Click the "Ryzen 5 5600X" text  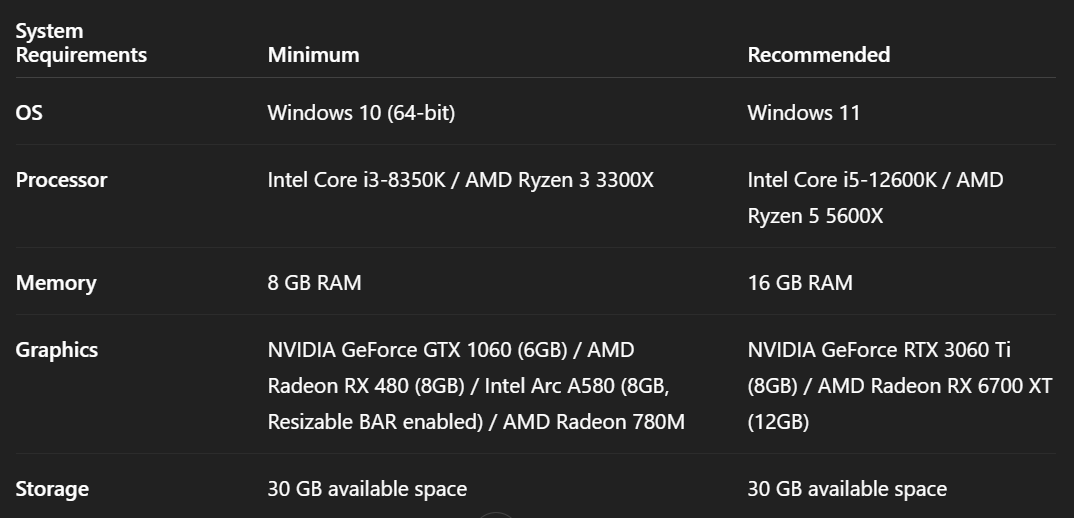coord(815,216)
